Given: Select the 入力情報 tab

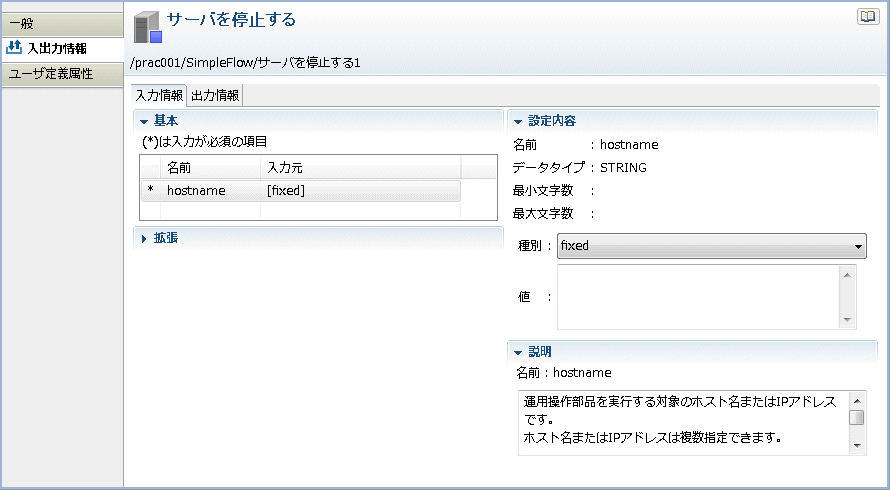Looking at the screenshot, I should click(x=159, y=95).
